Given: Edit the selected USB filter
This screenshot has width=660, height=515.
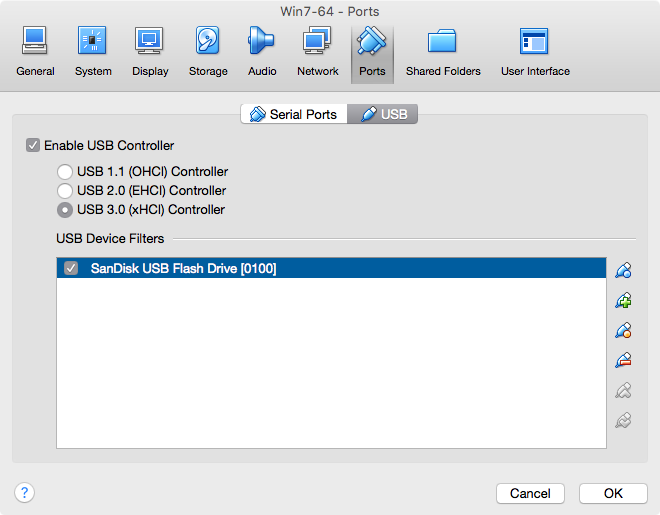Looking at the screenshot, I should click(623, 330).
